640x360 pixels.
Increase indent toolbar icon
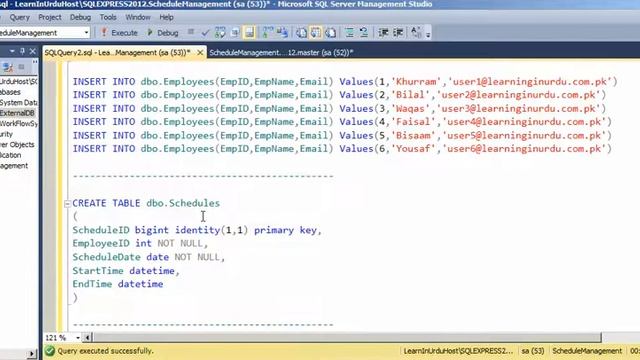[398, 33]
